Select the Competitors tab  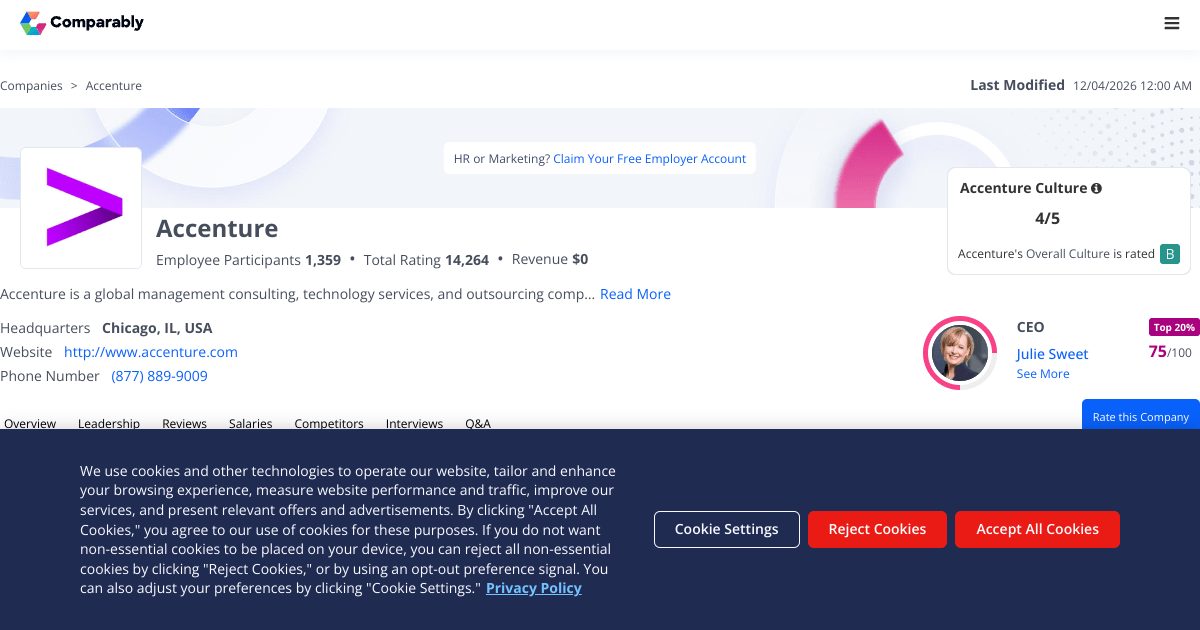tap(329, 423)
